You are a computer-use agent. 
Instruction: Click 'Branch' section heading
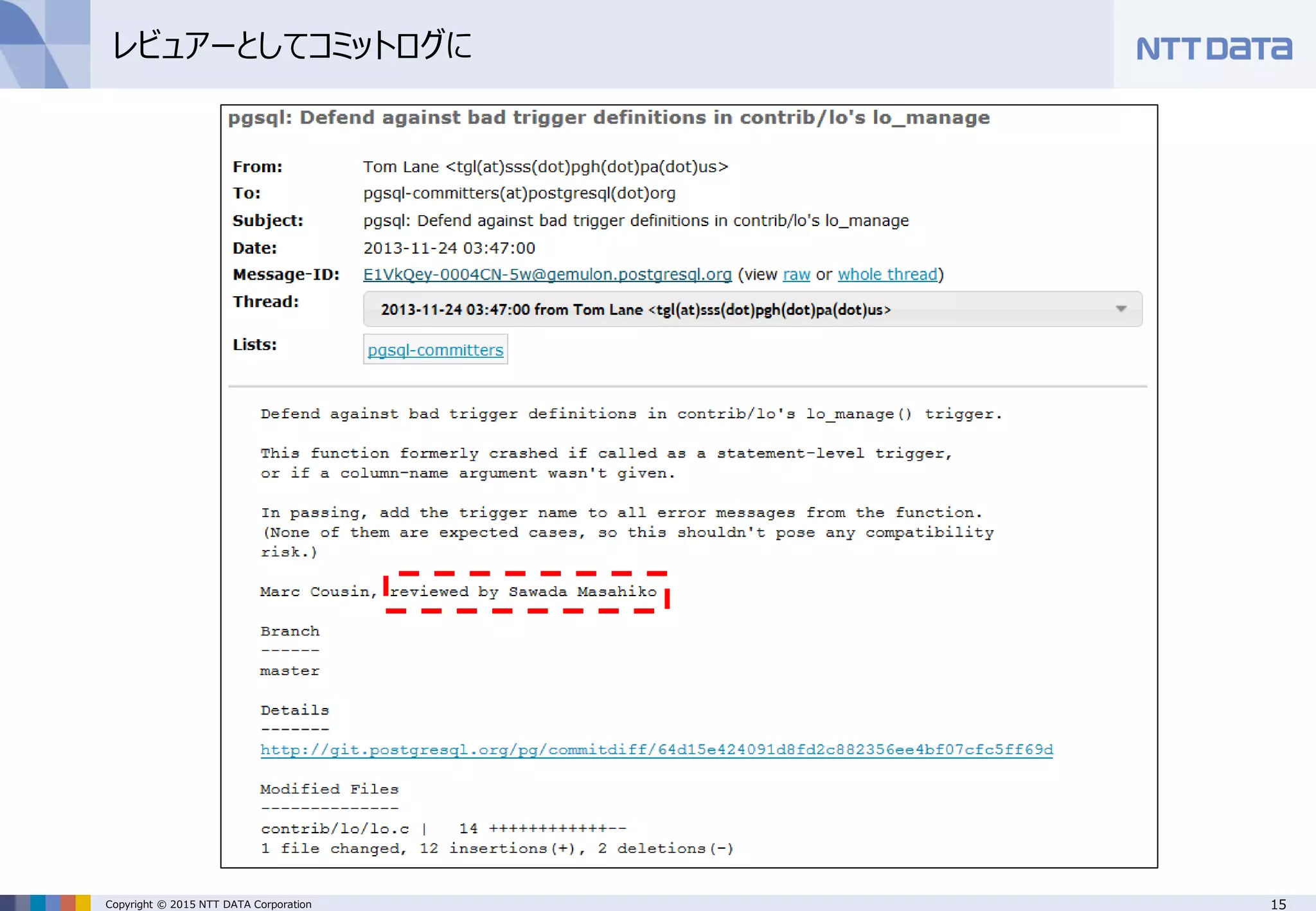[x=289, y=631]
